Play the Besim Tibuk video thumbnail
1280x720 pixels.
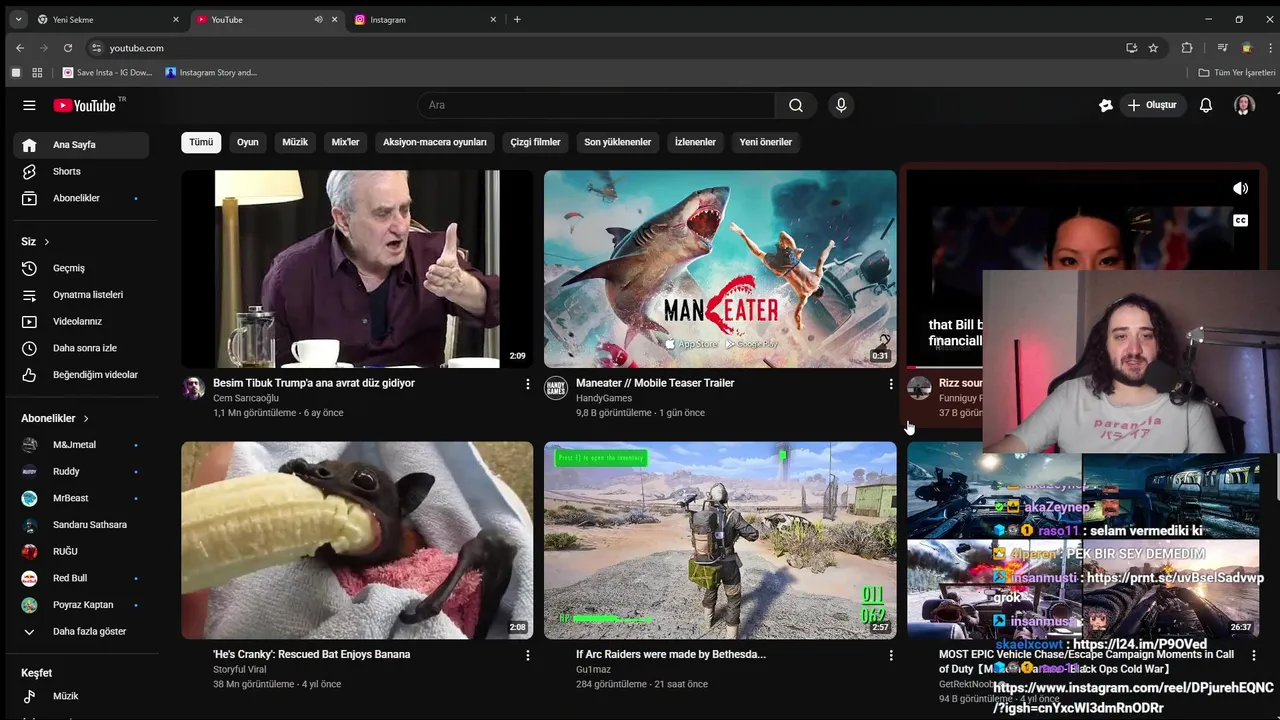[x=357, y=269]
